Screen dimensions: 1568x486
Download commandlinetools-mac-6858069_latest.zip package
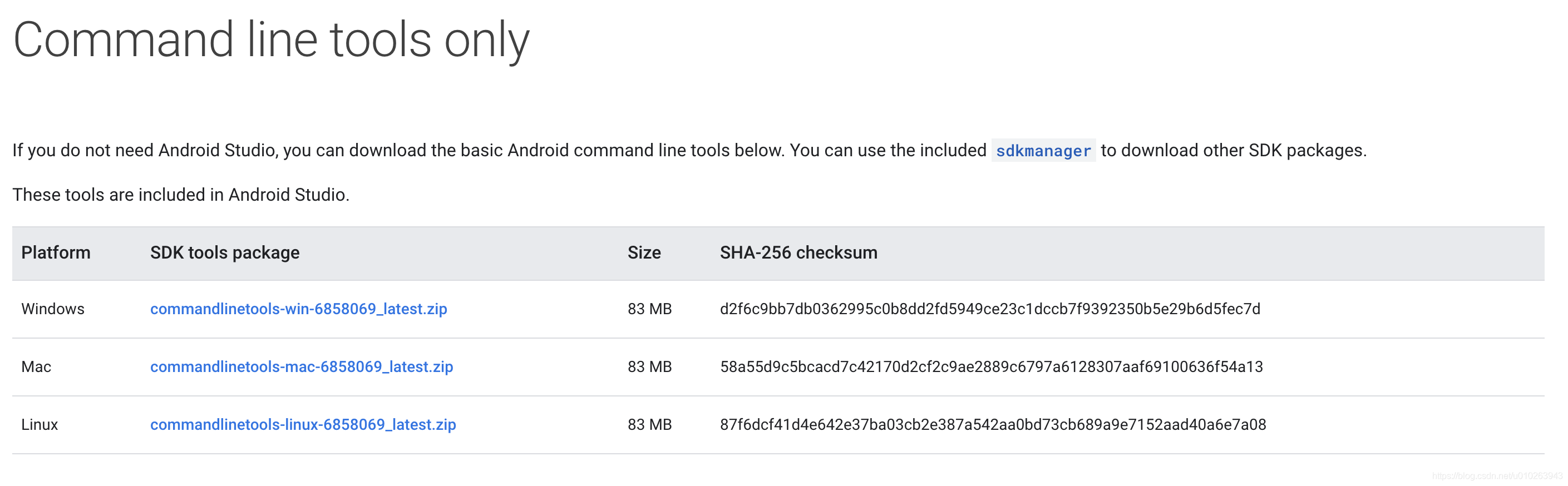(x=302, y=367)
